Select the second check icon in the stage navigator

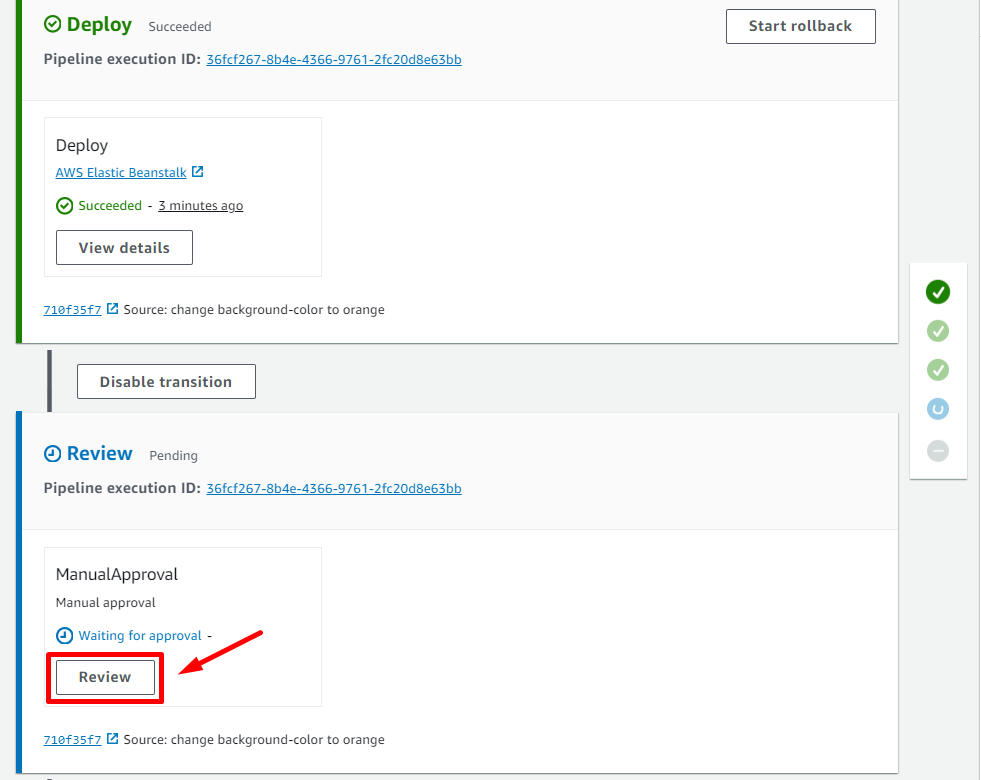pos(937,331)
